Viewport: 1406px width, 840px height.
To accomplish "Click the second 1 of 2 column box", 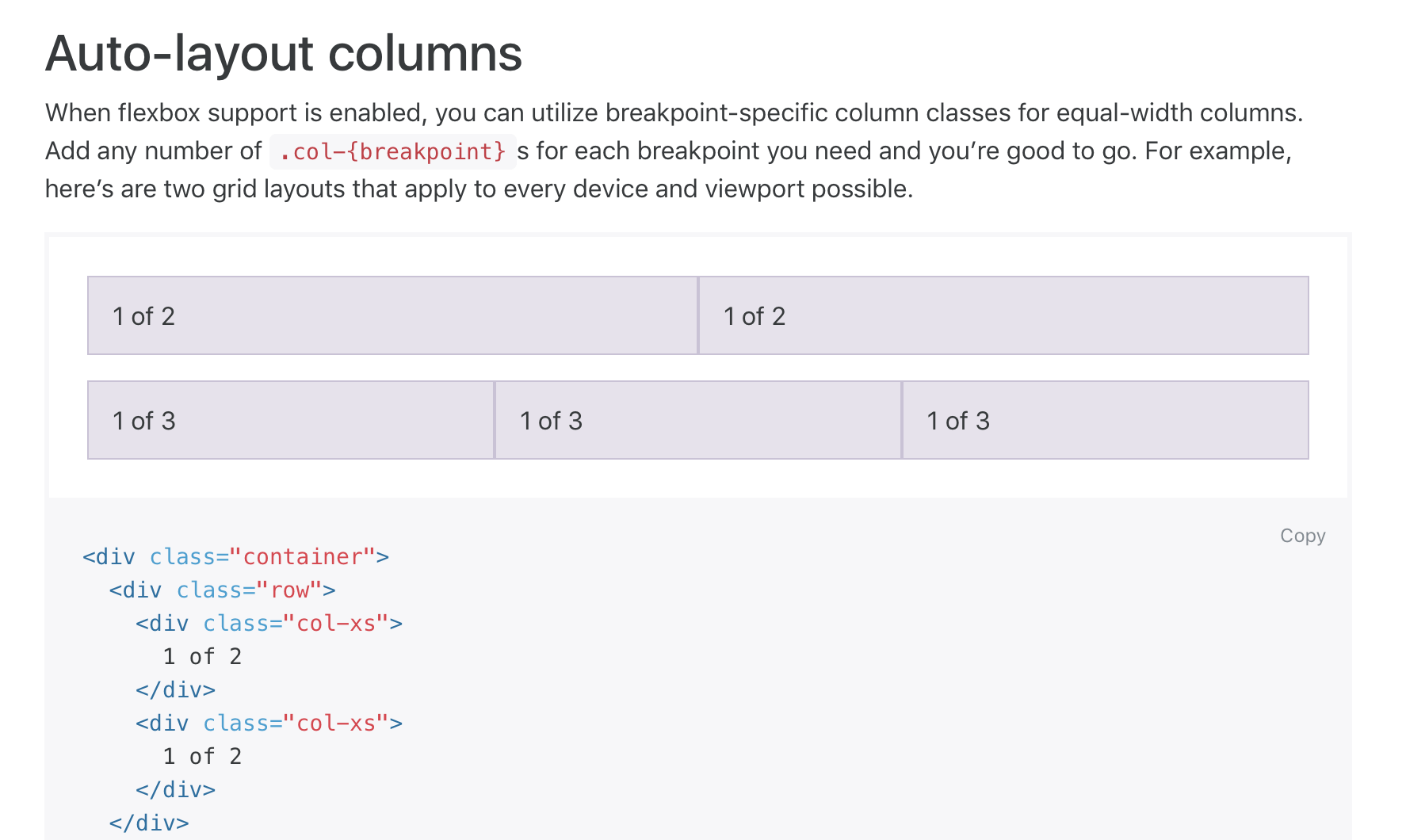I will coord(1002,315).
